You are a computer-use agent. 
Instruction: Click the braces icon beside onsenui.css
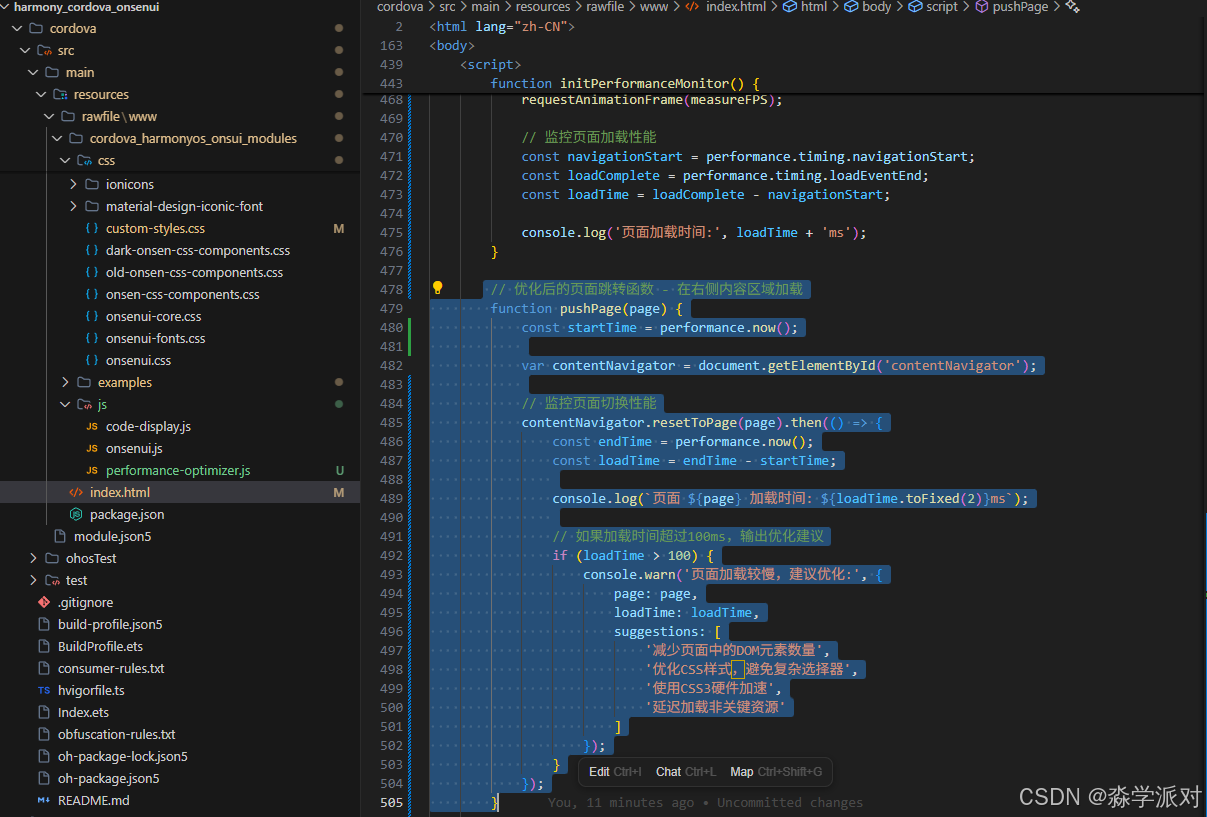point(91,361)
